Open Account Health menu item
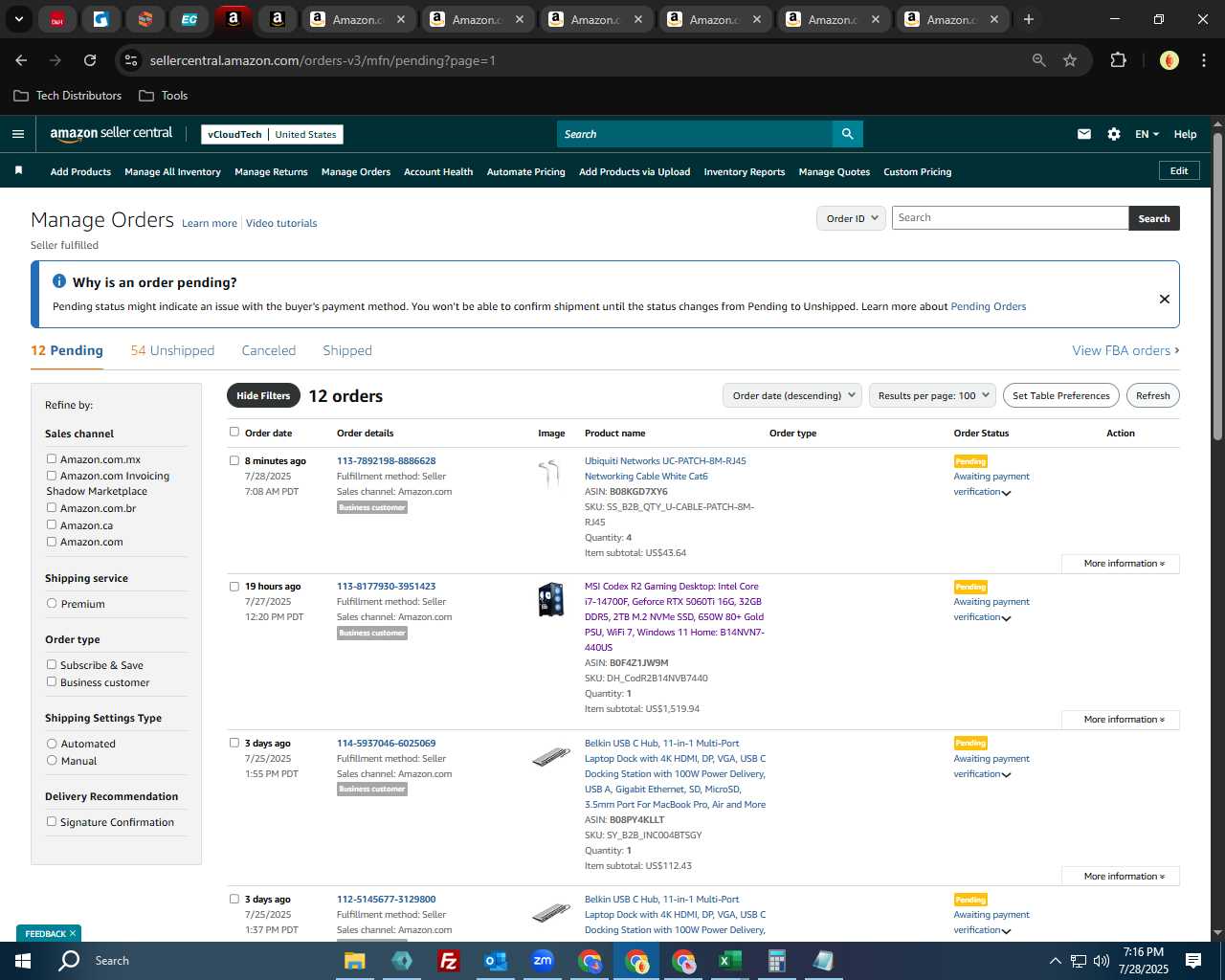The width and height of the screenshot is (1225, 980). coord(438,172)
